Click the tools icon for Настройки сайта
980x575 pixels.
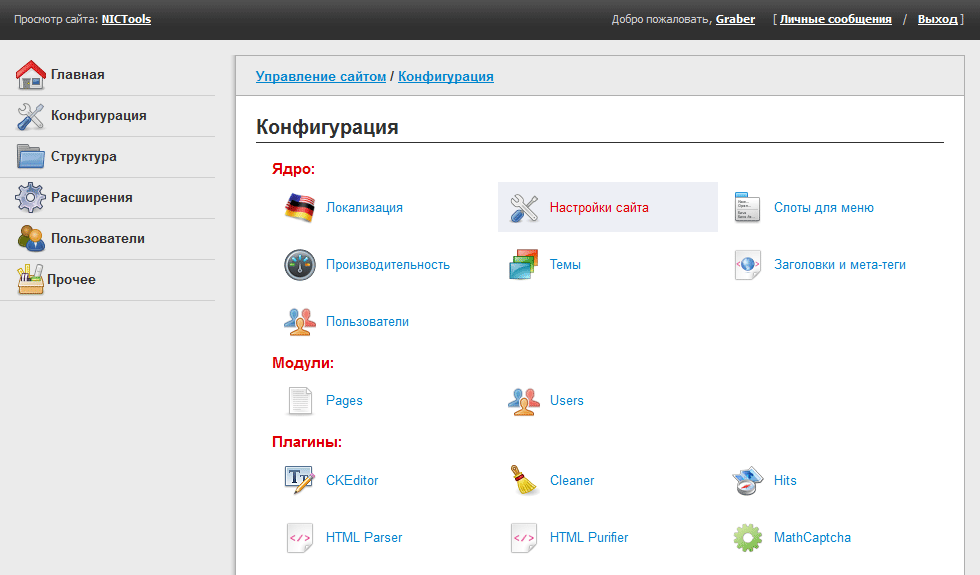(x=524, y=208)
